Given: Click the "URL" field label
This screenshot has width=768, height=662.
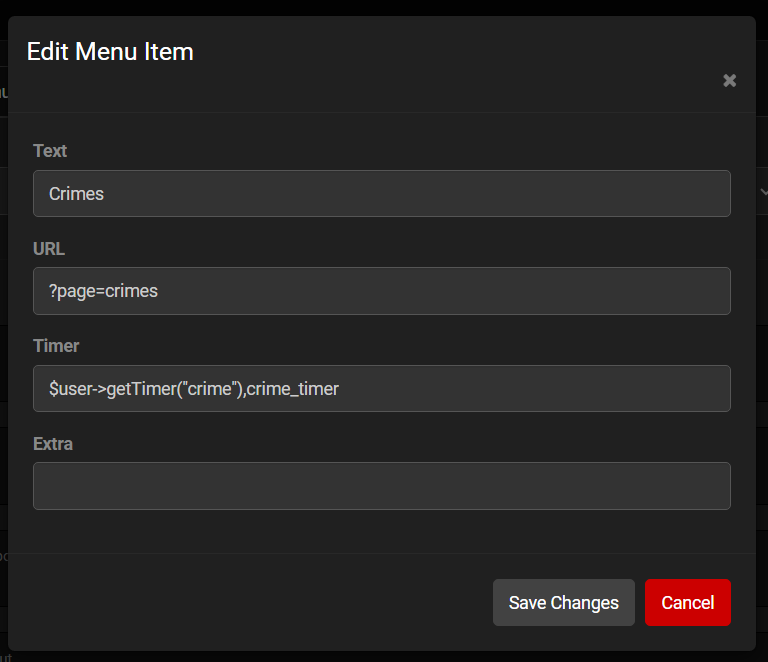Looking at the screenshot, I should click(x=49, y=248).
